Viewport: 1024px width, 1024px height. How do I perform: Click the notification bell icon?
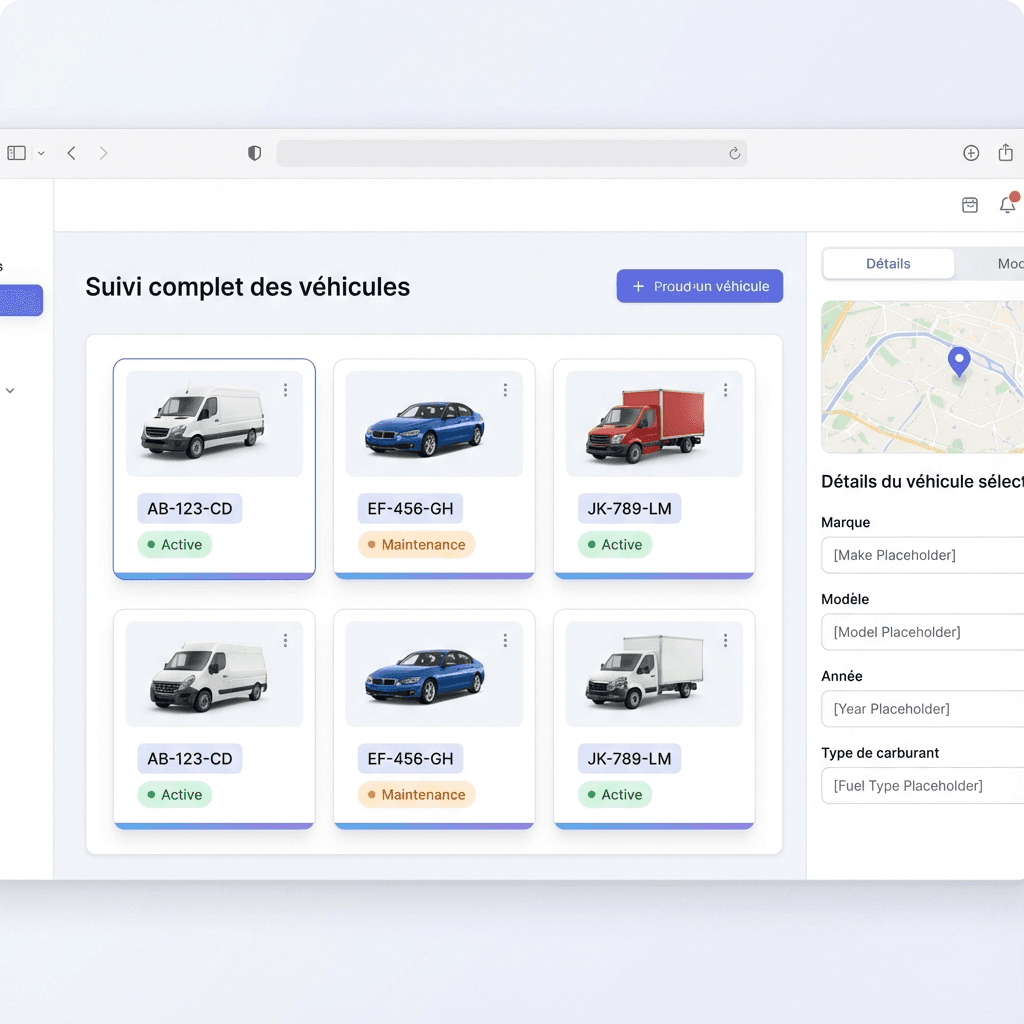pyautogui.click(x=1007, y=205)
